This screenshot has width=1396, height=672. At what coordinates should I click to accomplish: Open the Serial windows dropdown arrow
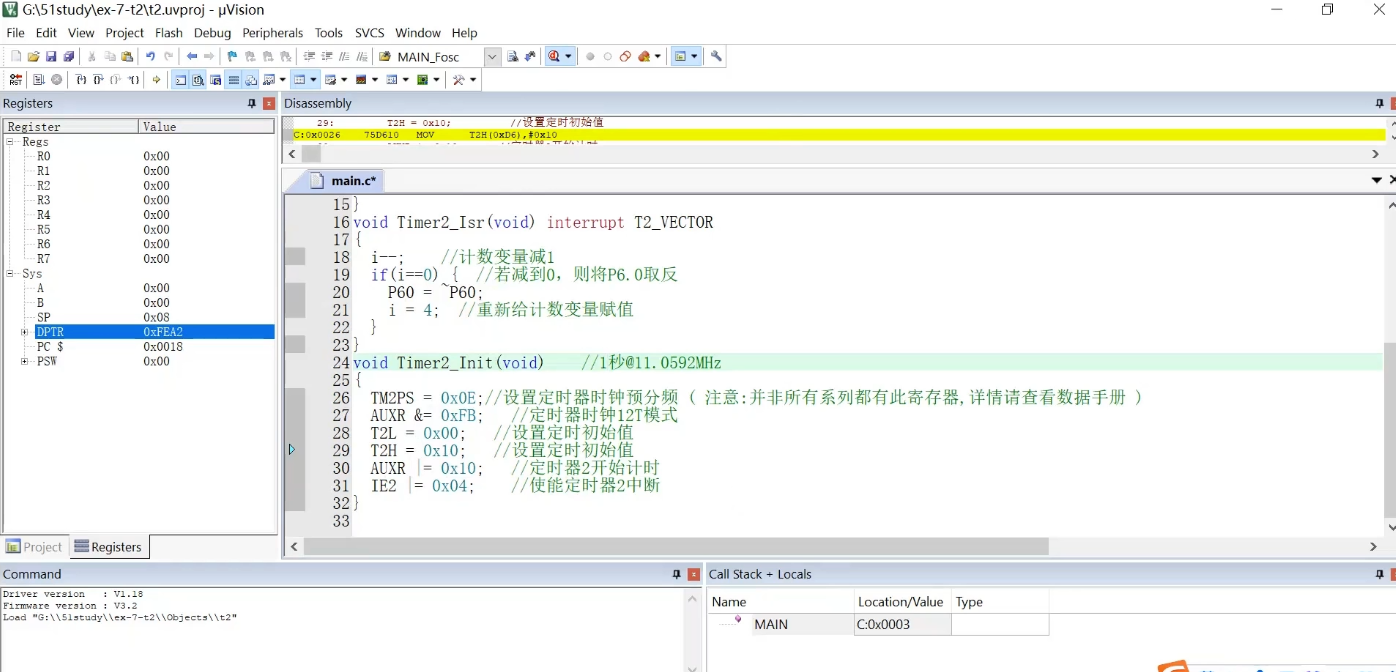pos(344,80)
